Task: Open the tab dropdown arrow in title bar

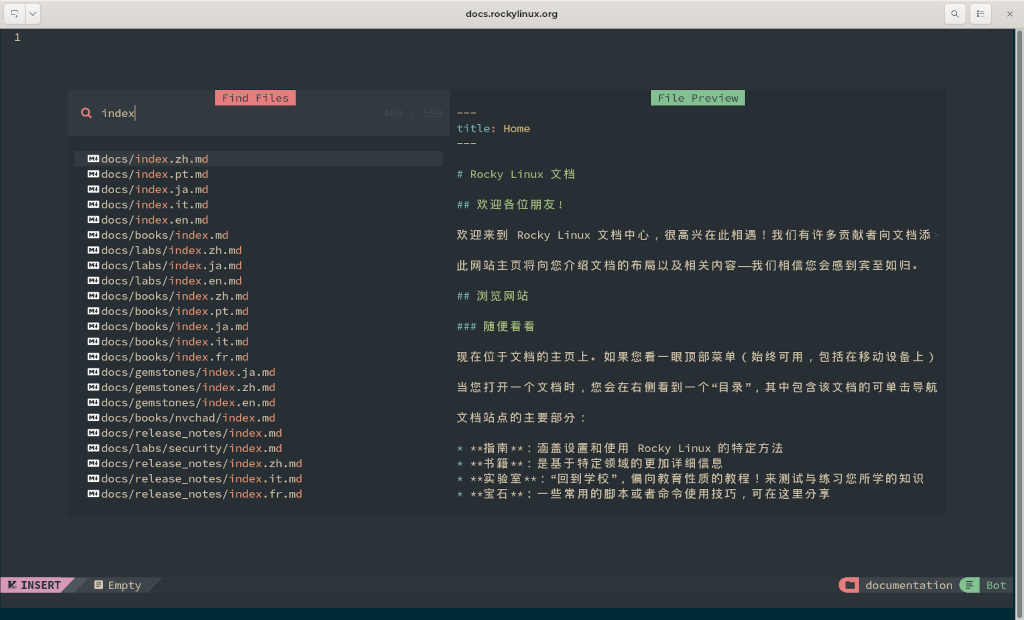Action: 33,14
